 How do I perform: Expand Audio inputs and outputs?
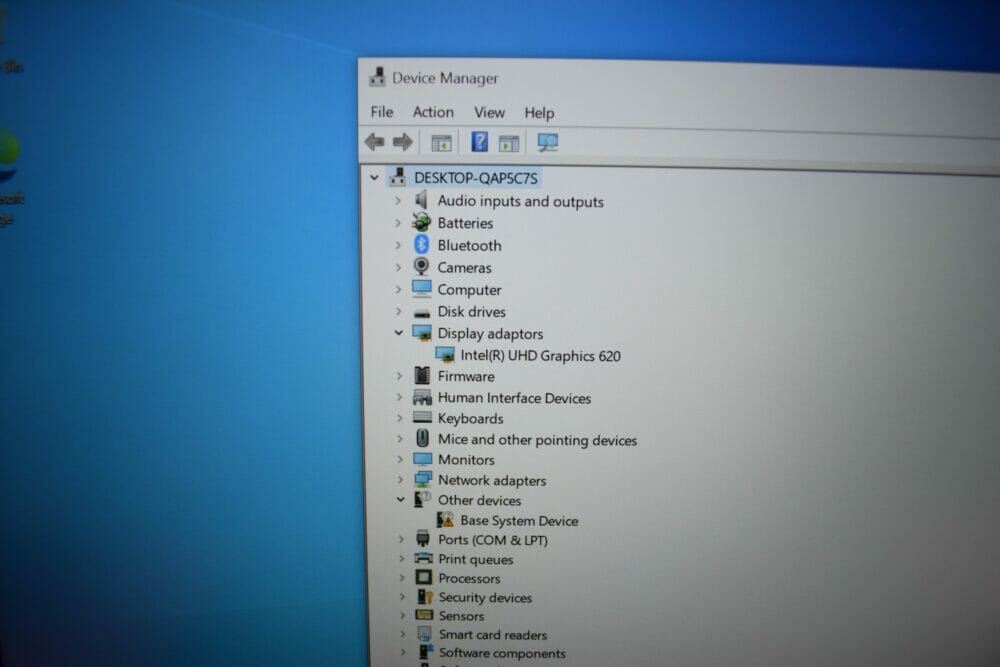click(x=397, y=200)
